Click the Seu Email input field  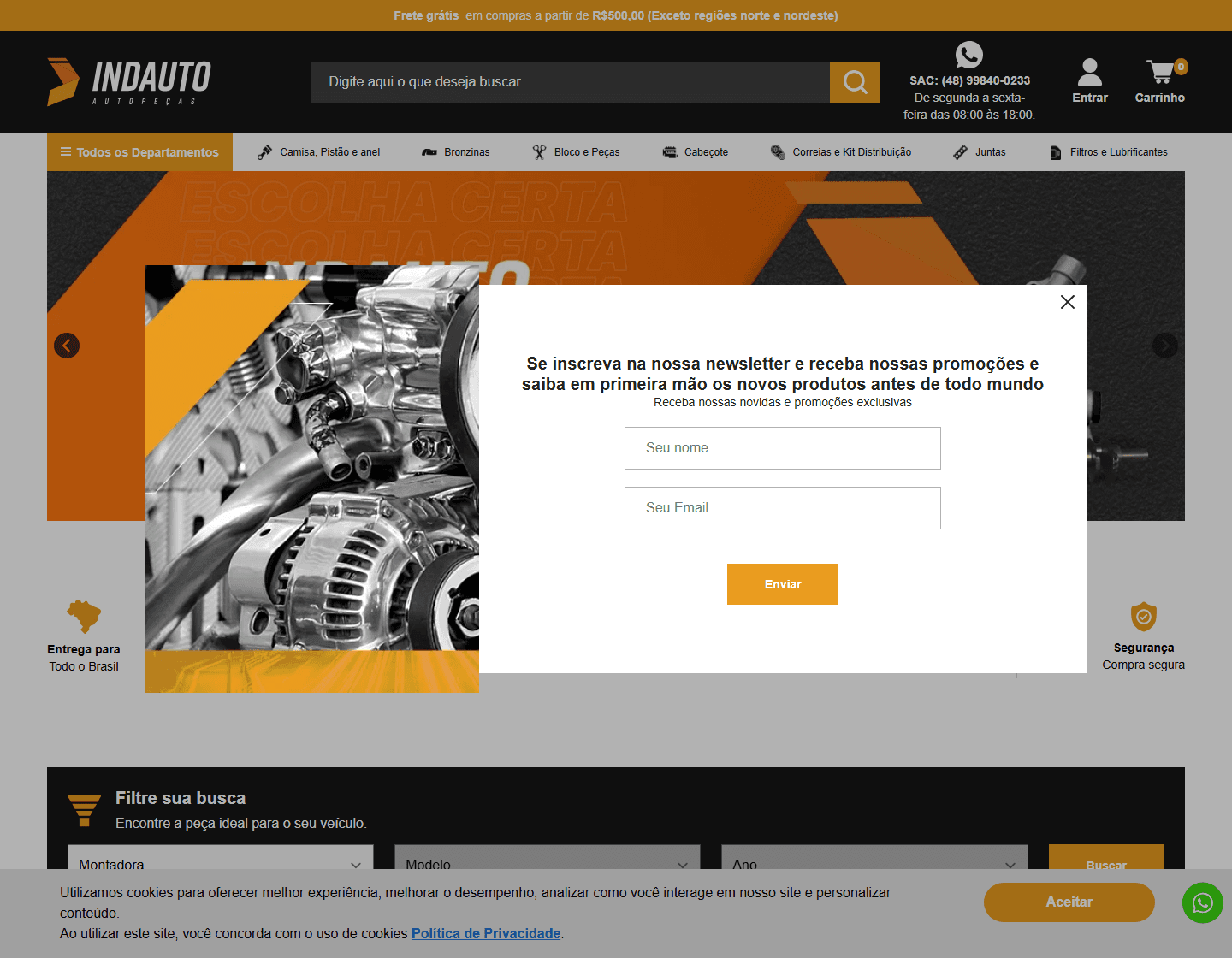pyautogui.click(x=782, y=507)
